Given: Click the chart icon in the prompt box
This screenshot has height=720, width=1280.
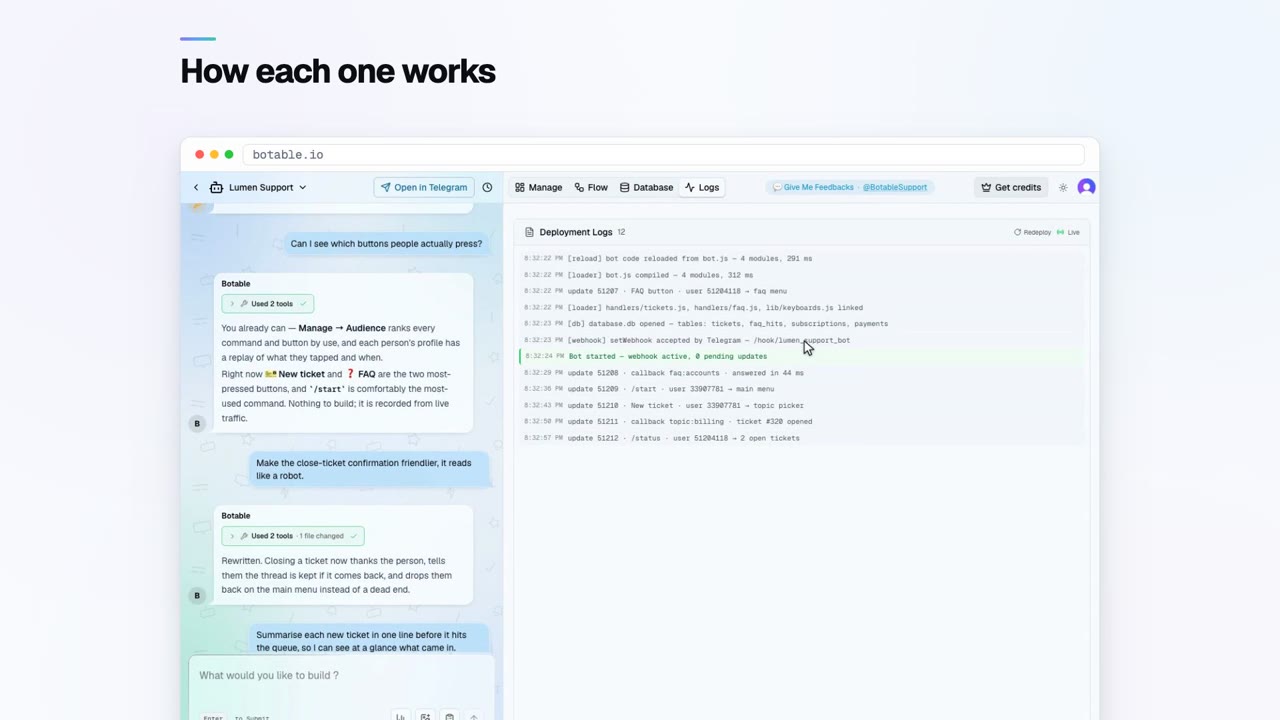Looking at the screenshot, I should click(400, 716).
